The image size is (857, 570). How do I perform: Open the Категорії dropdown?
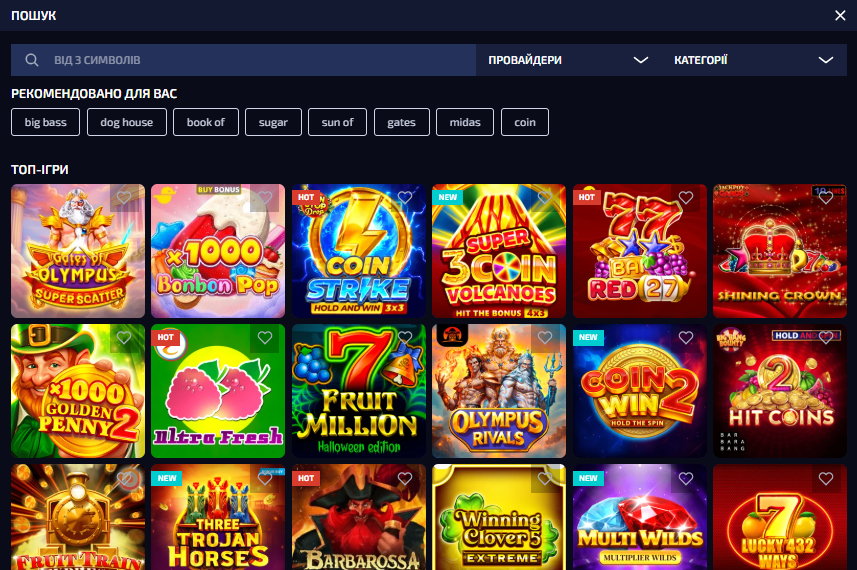tap(754, 60)
